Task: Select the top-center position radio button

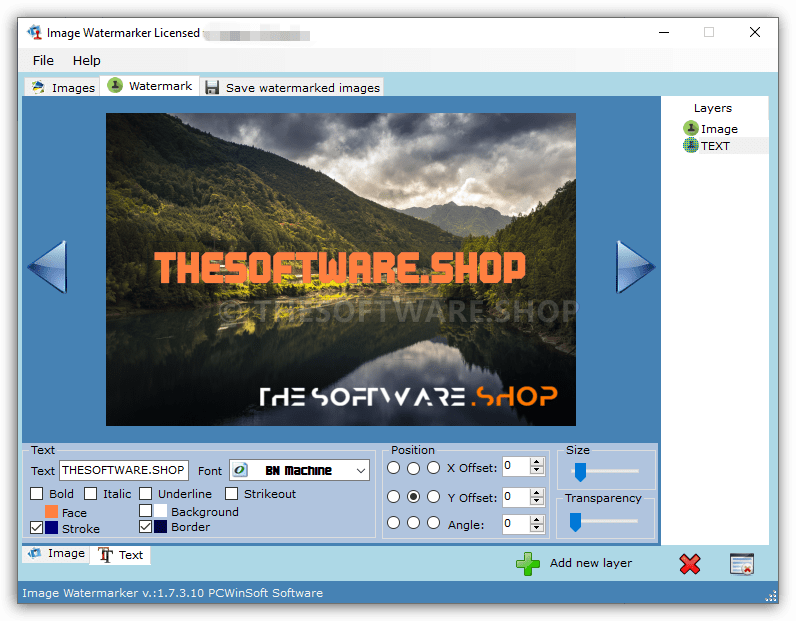Action: click(x=414, y=468)
